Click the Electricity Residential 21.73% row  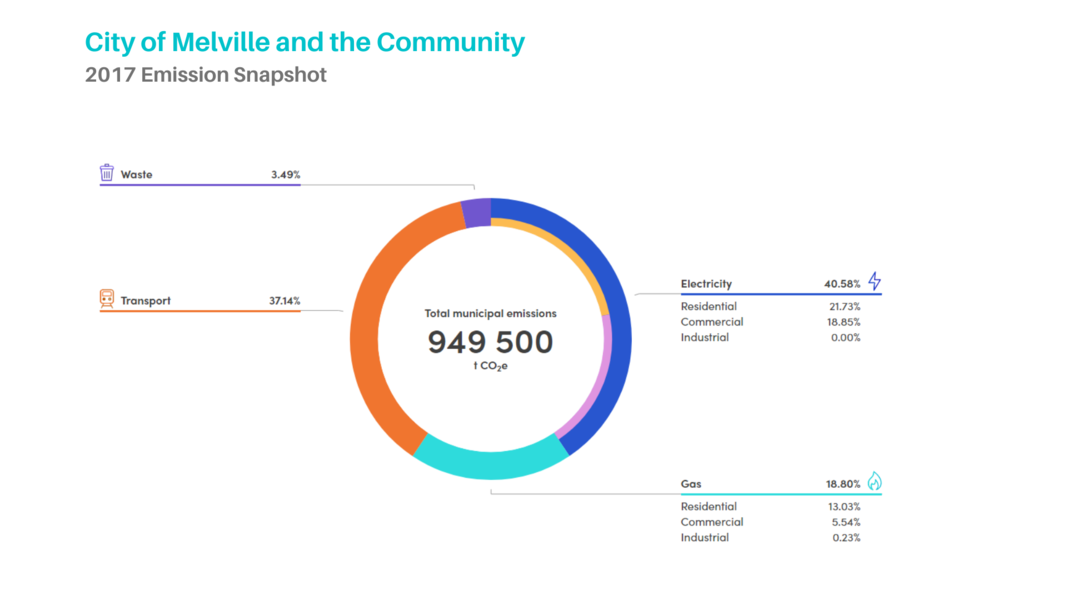tap(770, 307)
